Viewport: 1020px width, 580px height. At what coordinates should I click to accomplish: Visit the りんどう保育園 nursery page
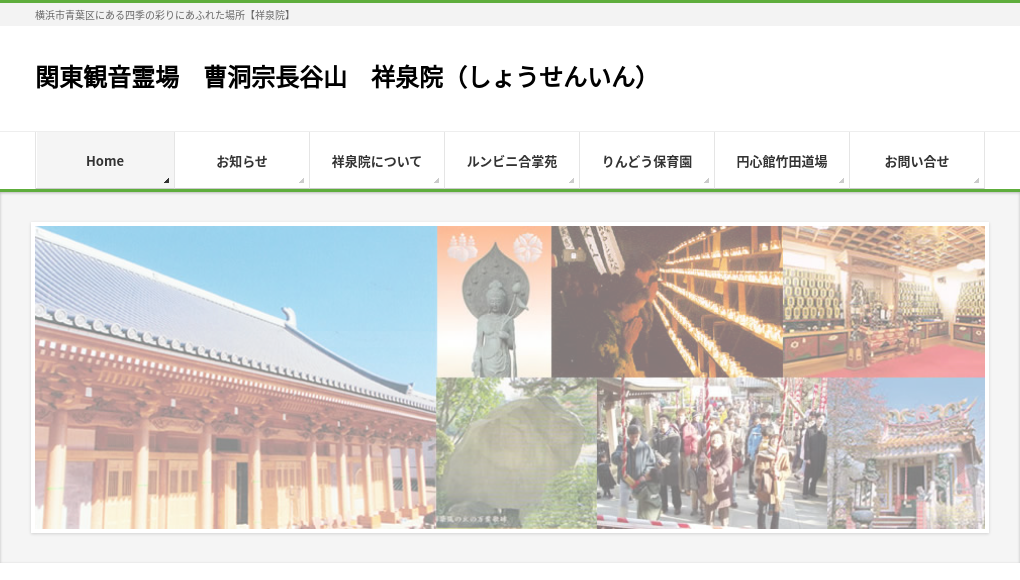tap(646, 160)
